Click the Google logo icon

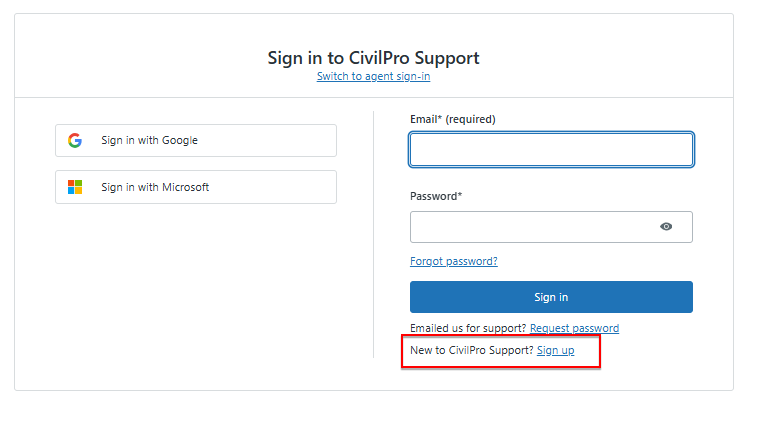pyautogui.click(x=75, y=141)
